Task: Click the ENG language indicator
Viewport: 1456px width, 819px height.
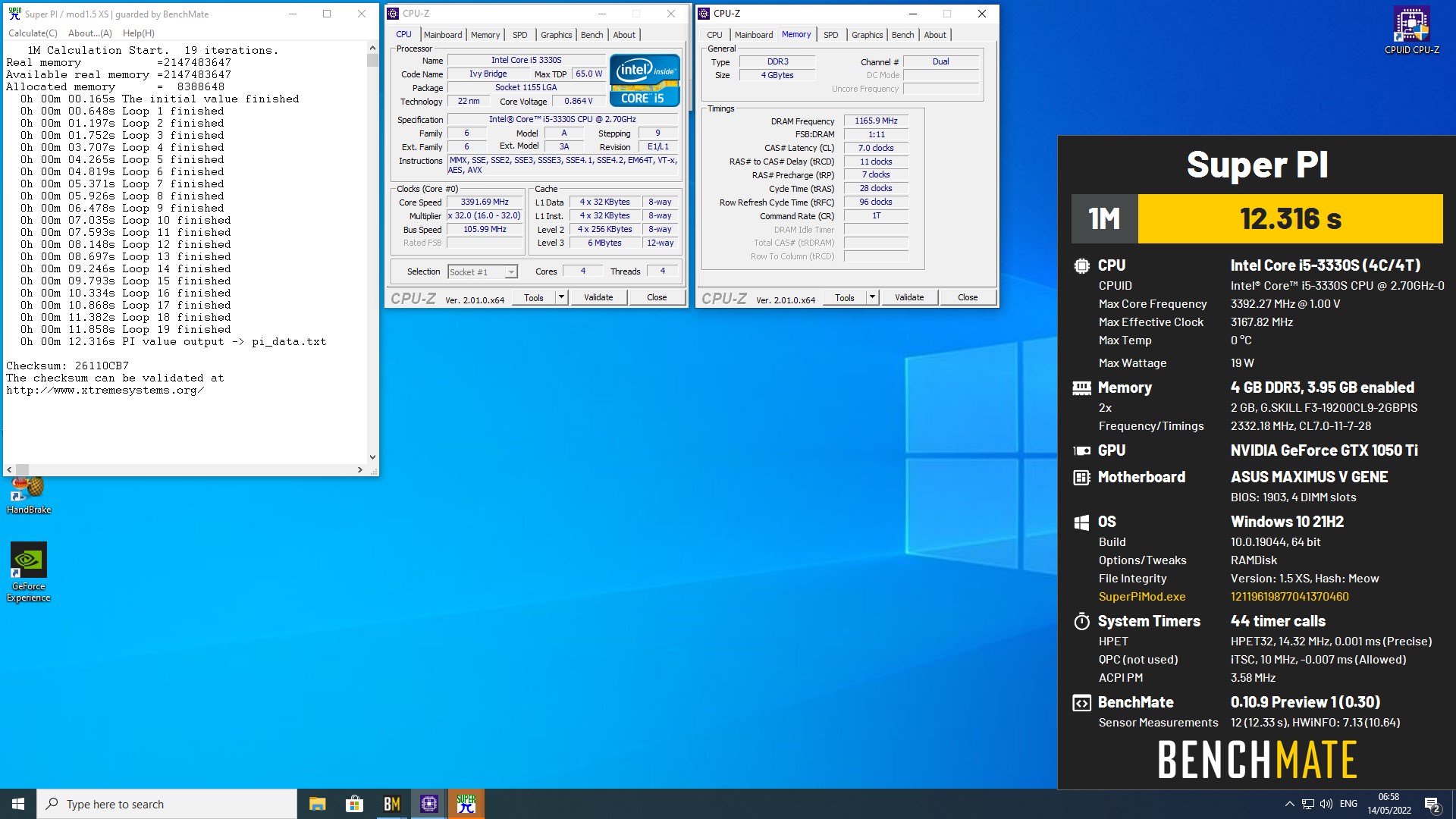Action: 1348,804
